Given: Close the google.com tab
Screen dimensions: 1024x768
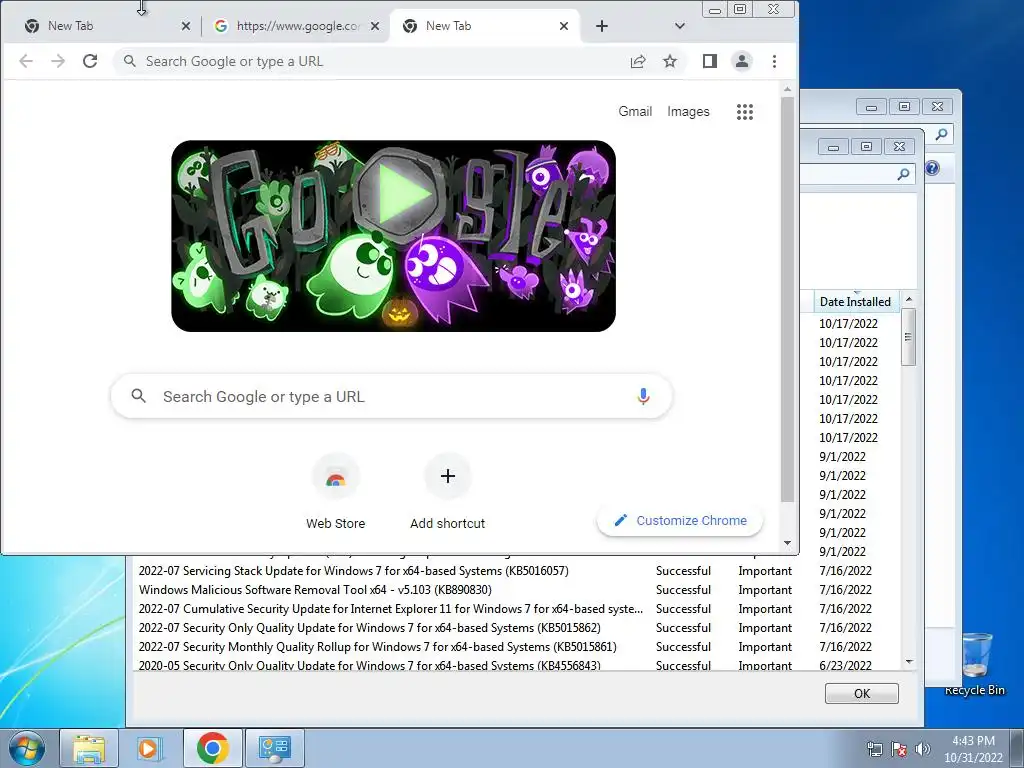Looking at the screenshot, I should pos(375,26).
